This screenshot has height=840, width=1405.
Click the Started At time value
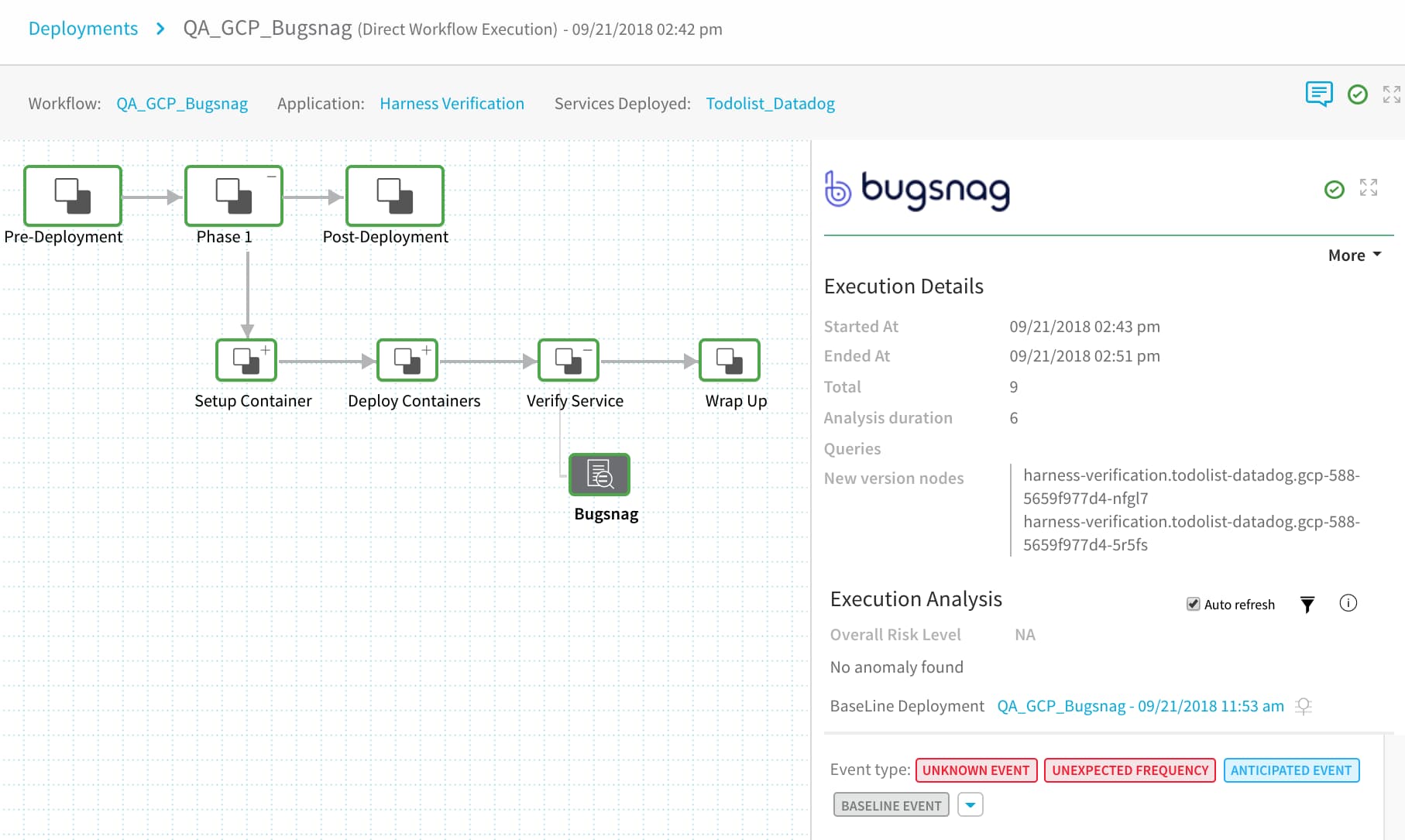coord(1084,327)
